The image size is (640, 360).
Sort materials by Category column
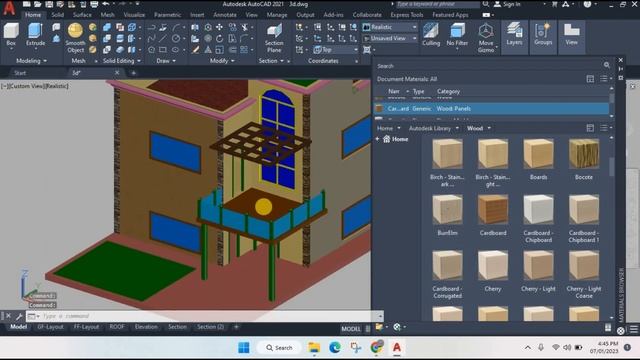tap(448, 91)
